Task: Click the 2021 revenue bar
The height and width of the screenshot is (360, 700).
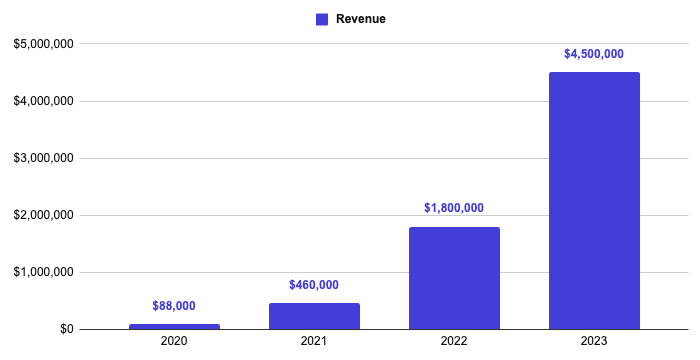Action: click(x=314, y=316)
